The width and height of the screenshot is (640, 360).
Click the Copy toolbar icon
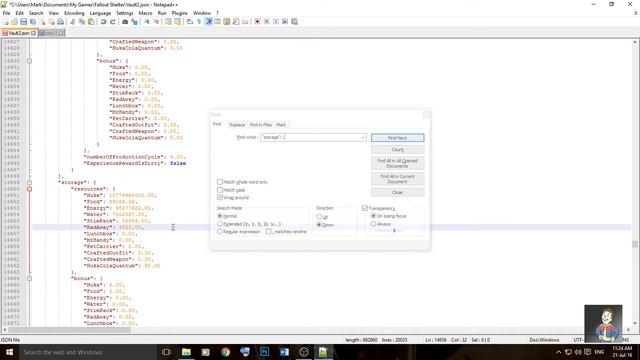pyautogui.click(x=82, y=22)
